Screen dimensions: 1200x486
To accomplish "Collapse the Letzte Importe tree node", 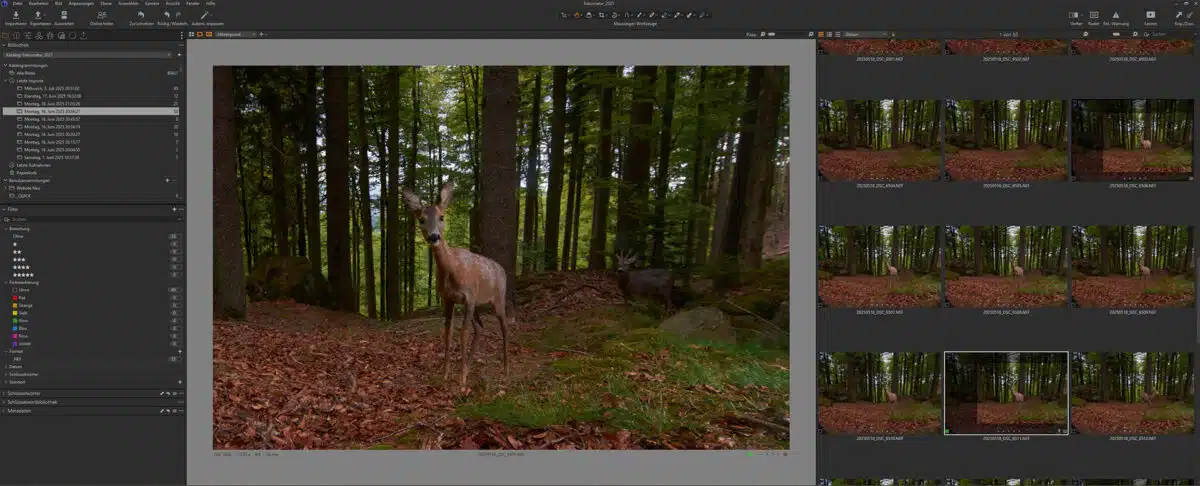I will click(7, 81).
